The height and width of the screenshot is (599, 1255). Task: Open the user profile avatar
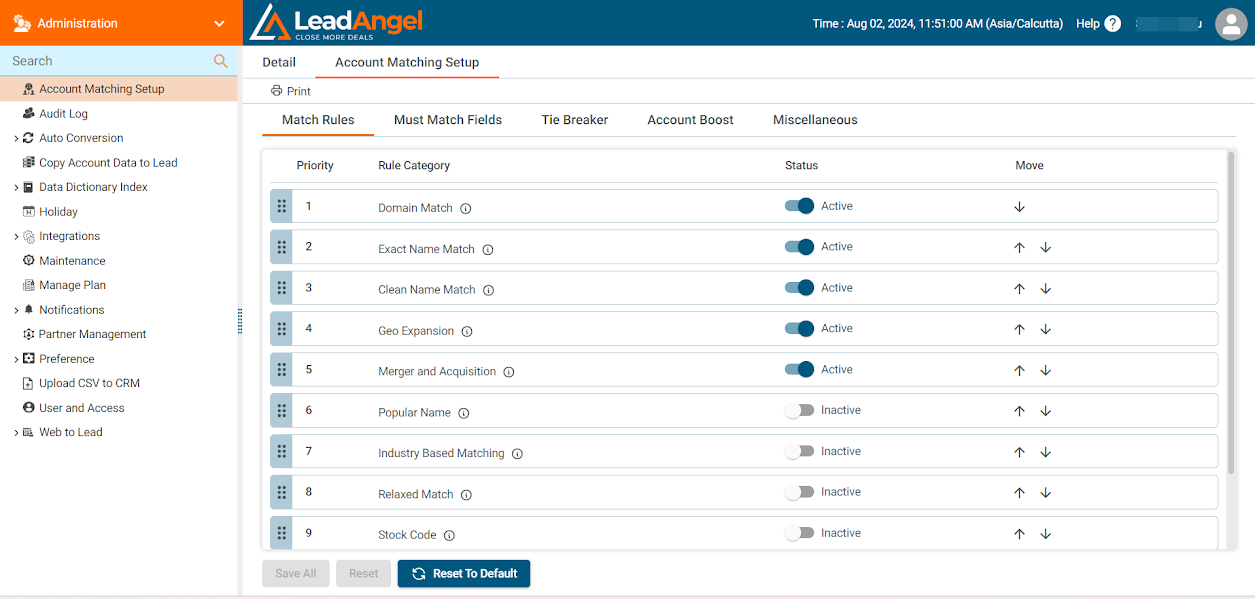1231,23
